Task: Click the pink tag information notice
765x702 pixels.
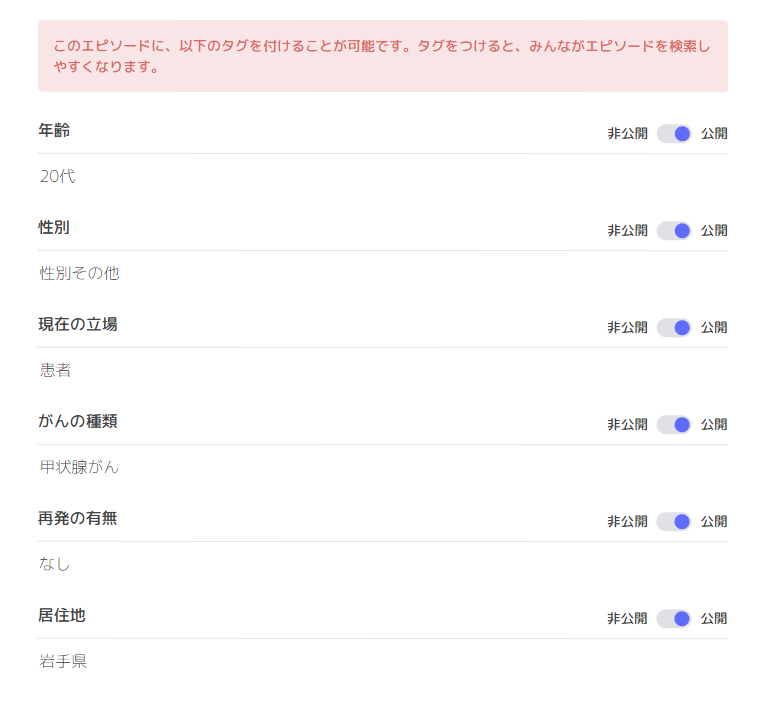Action: coord(382,56)
